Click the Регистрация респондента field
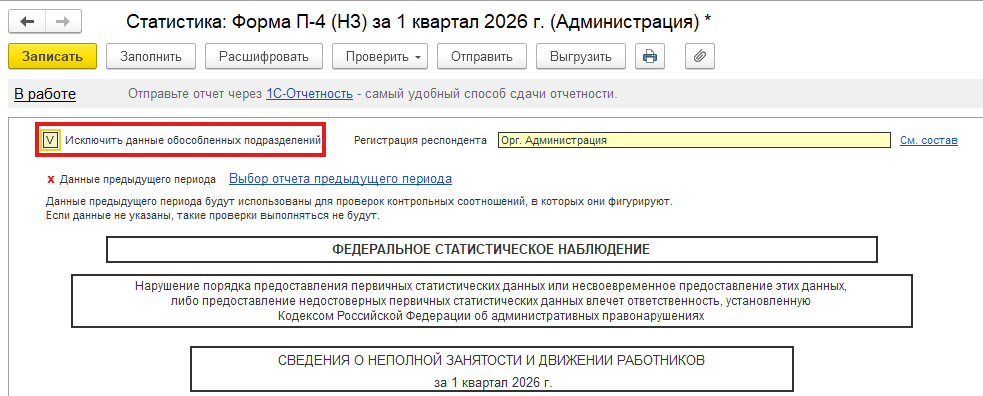 tap(694, 140)
